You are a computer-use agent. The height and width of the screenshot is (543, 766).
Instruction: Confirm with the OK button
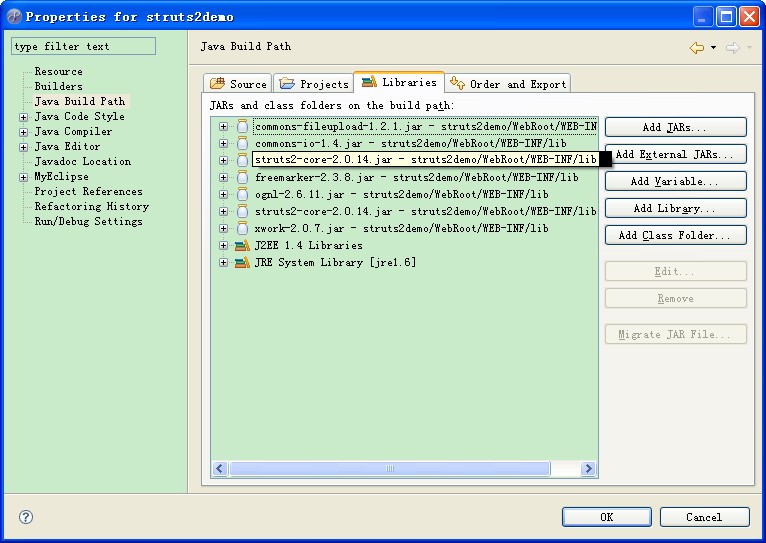click(x=607, y=517)
